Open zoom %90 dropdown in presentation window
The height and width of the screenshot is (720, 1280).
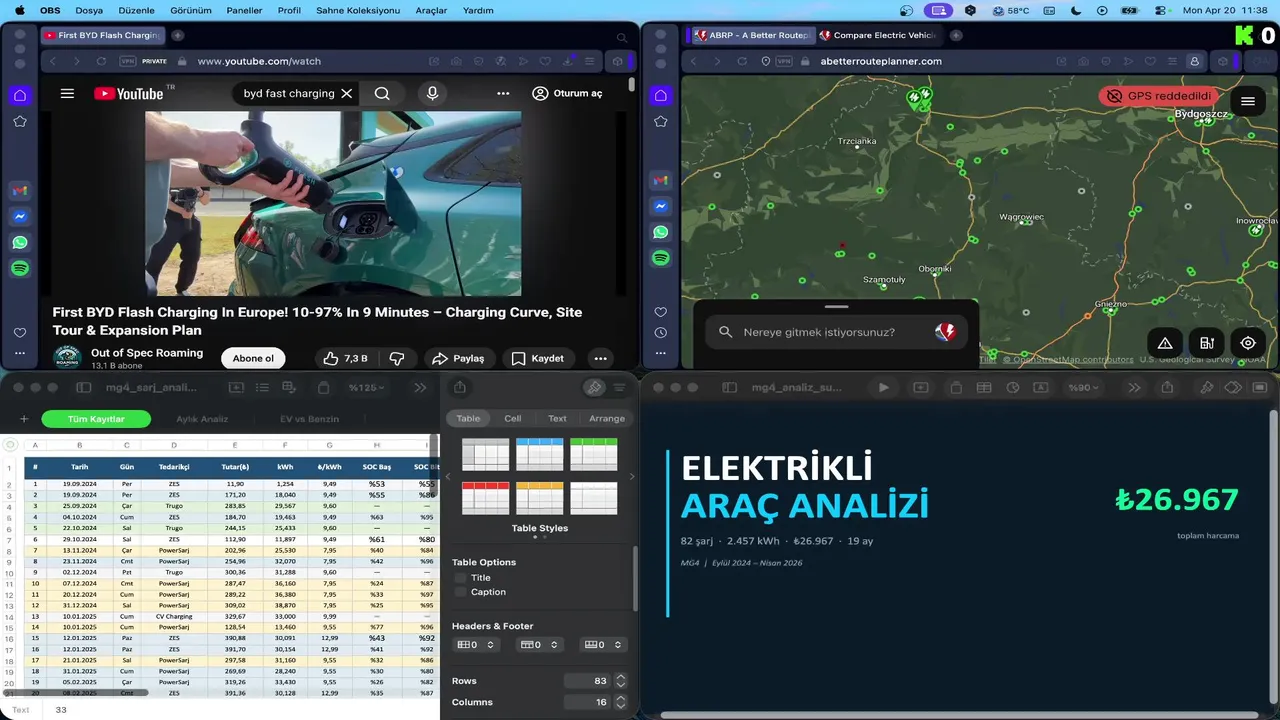click(1086, 388)
